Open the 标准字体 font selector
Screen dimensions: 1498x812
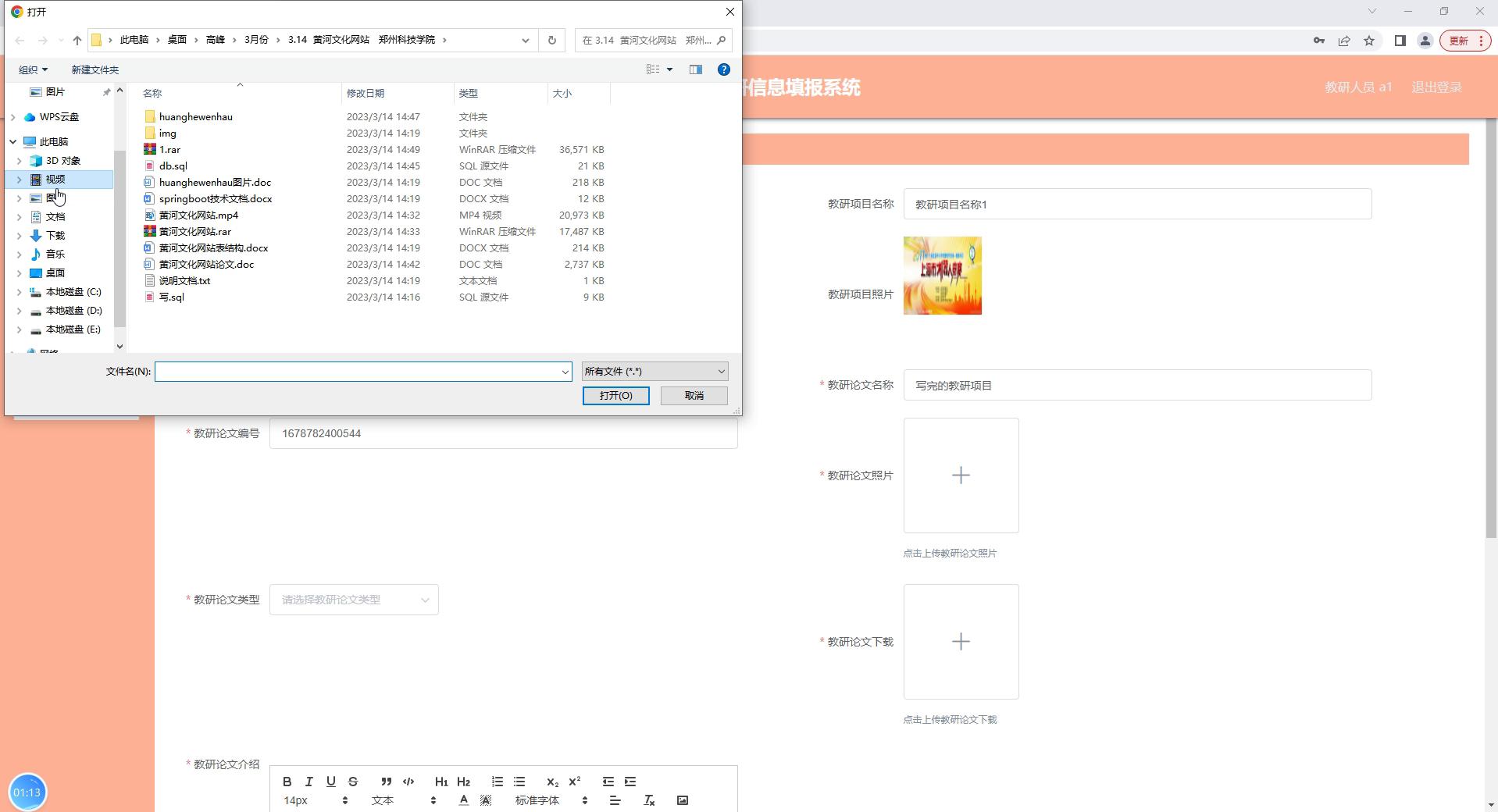pos(550,800)
